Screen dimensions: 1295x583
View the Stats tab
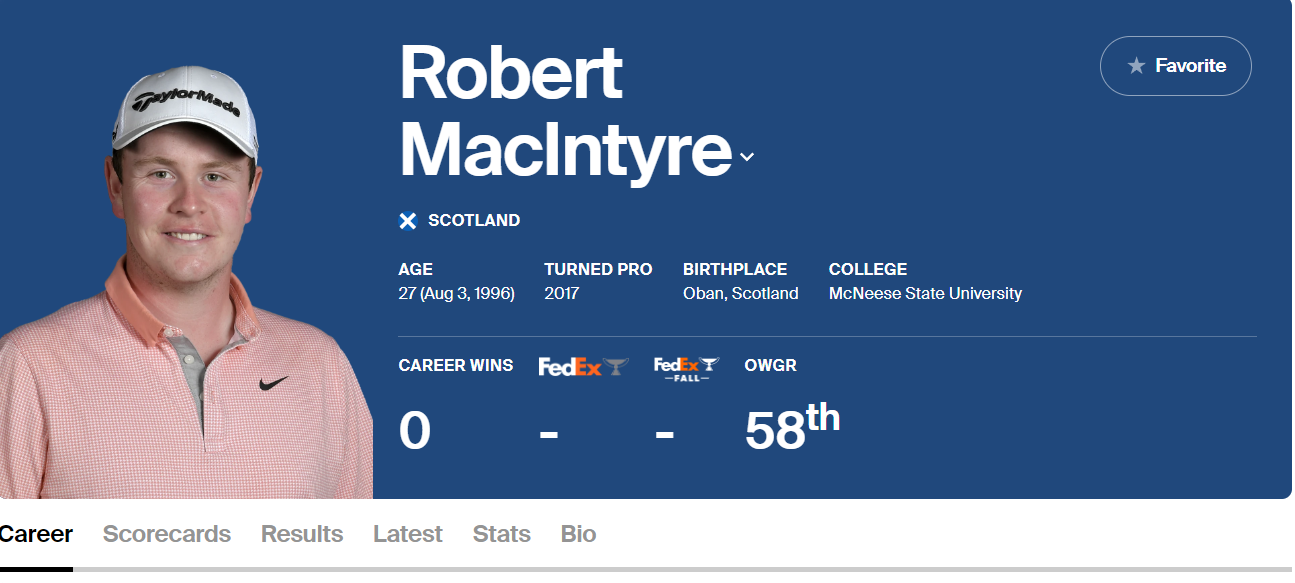click(x=502, y=534)
